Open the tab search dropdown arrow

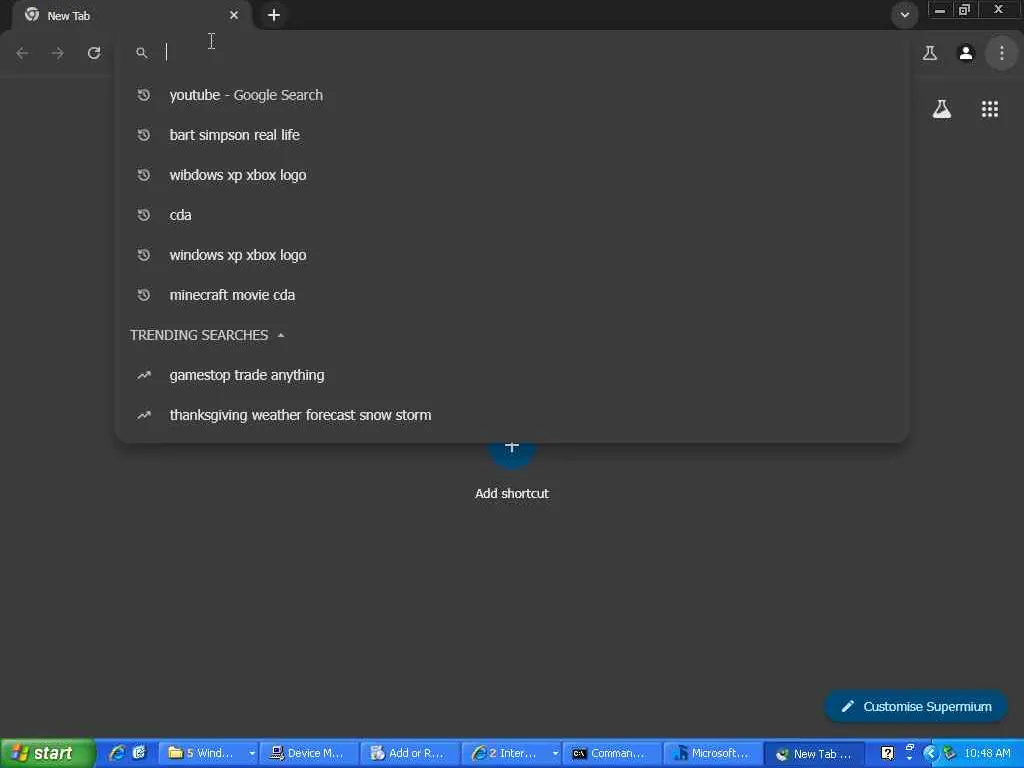click(904, 15)
